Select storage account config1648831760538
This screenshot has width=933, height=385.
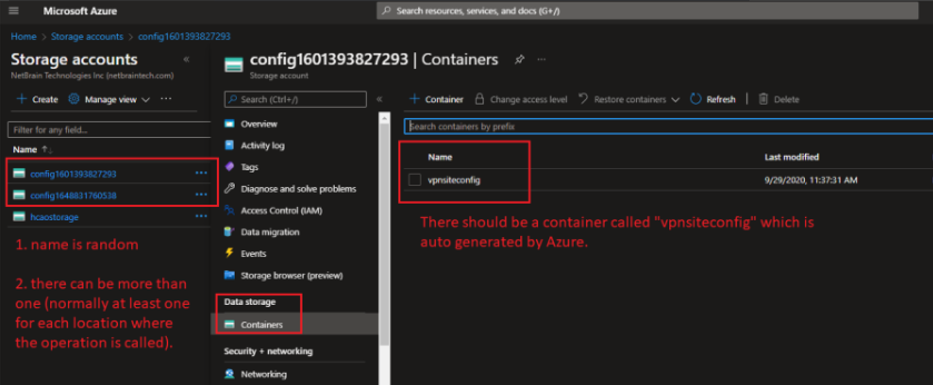(x=73, y=195)
